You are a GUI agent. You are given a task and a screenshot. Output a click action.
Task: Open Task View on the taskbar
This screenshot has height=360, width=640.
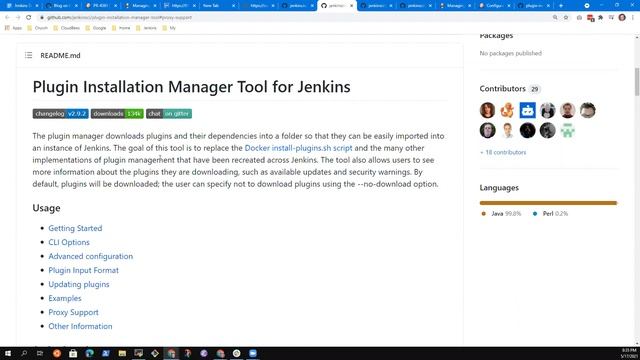pyautogui.click(x=40, y=353)
